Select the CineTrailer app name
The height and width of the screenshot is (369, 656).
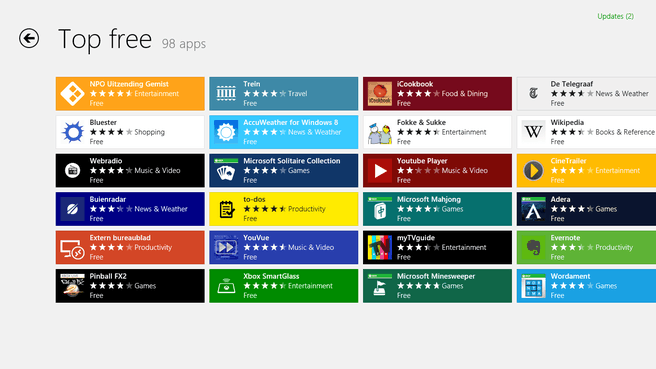pos(568,161)
